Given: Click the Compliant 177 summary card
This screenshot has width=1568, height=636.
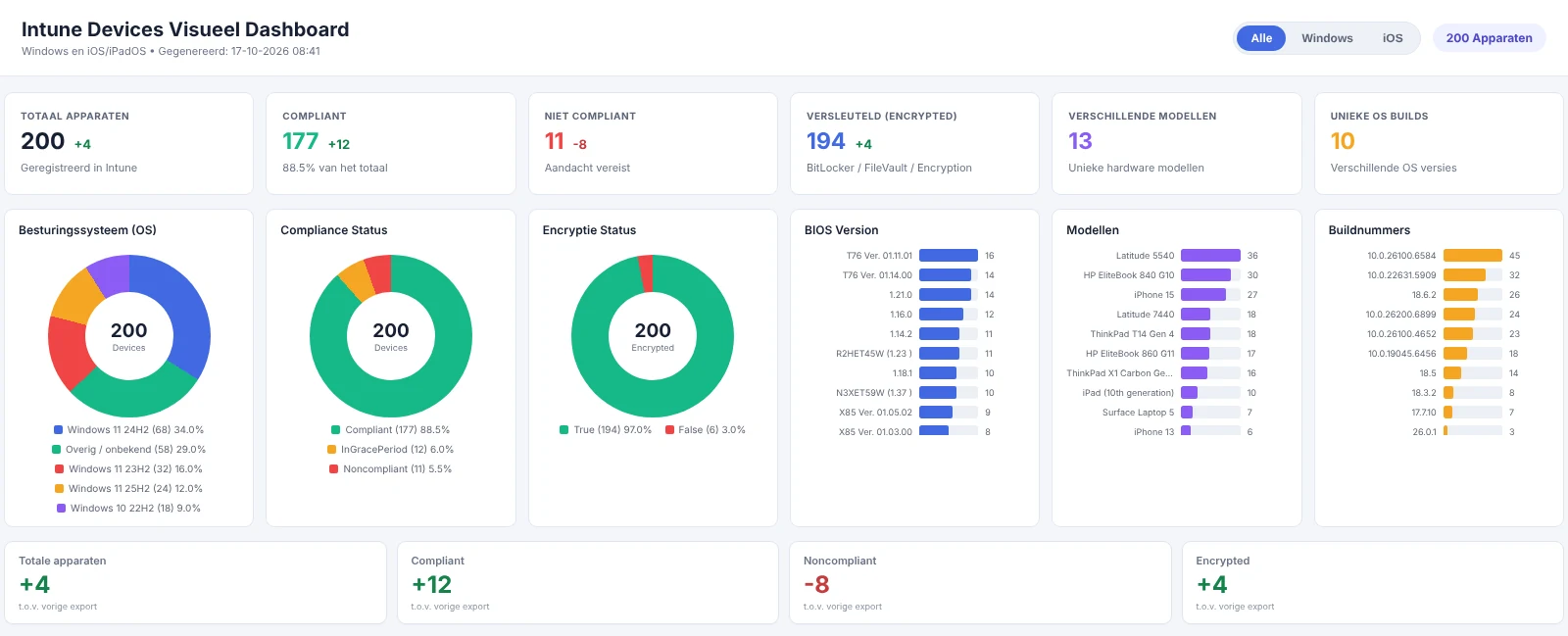Looking at the screenshot, I should pyautogui.click(x=391, y=143).
